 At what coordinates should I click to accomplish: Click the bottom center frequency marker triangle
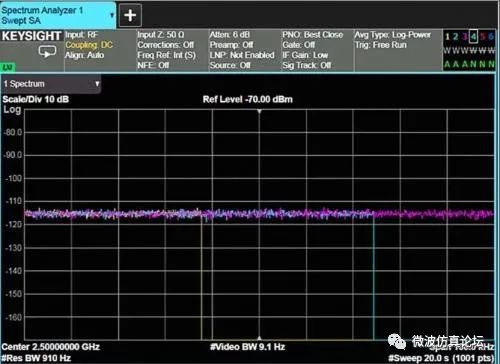(x=259, y=338)
